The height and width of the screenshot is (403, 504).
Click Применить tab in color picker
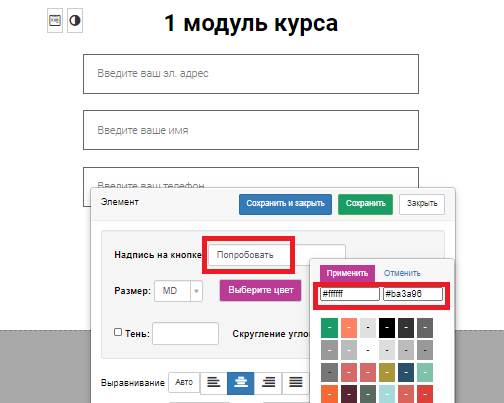point(347,273)
